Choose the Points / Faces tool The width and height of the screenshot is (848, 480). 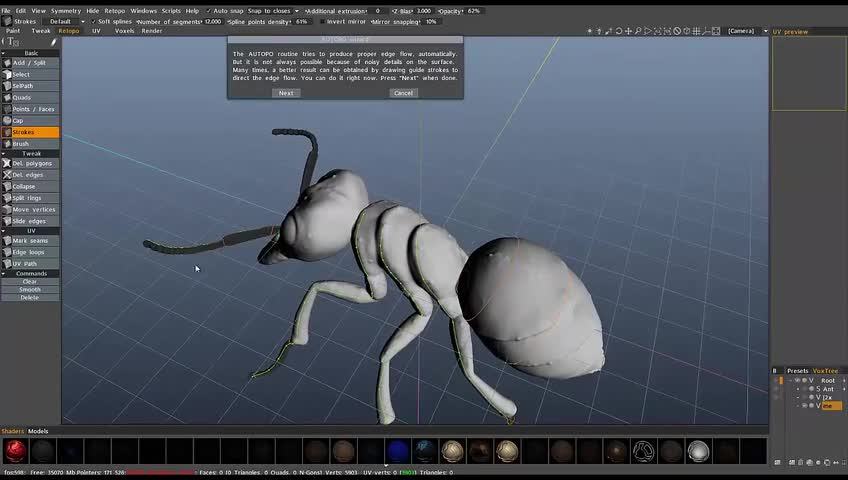[x=30, y=109]
